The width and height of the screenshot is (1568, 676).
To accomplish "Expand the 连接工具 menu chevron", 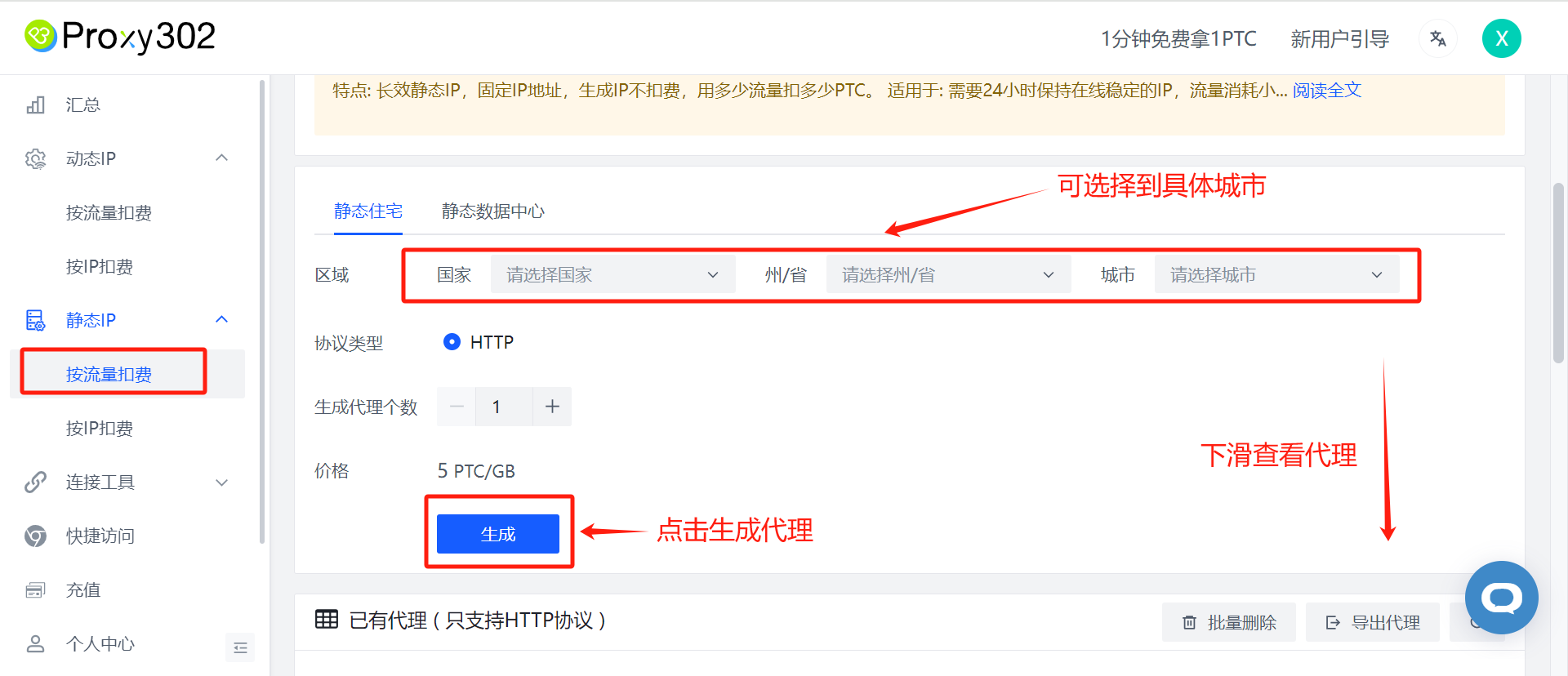I will (x=221, y=483).
